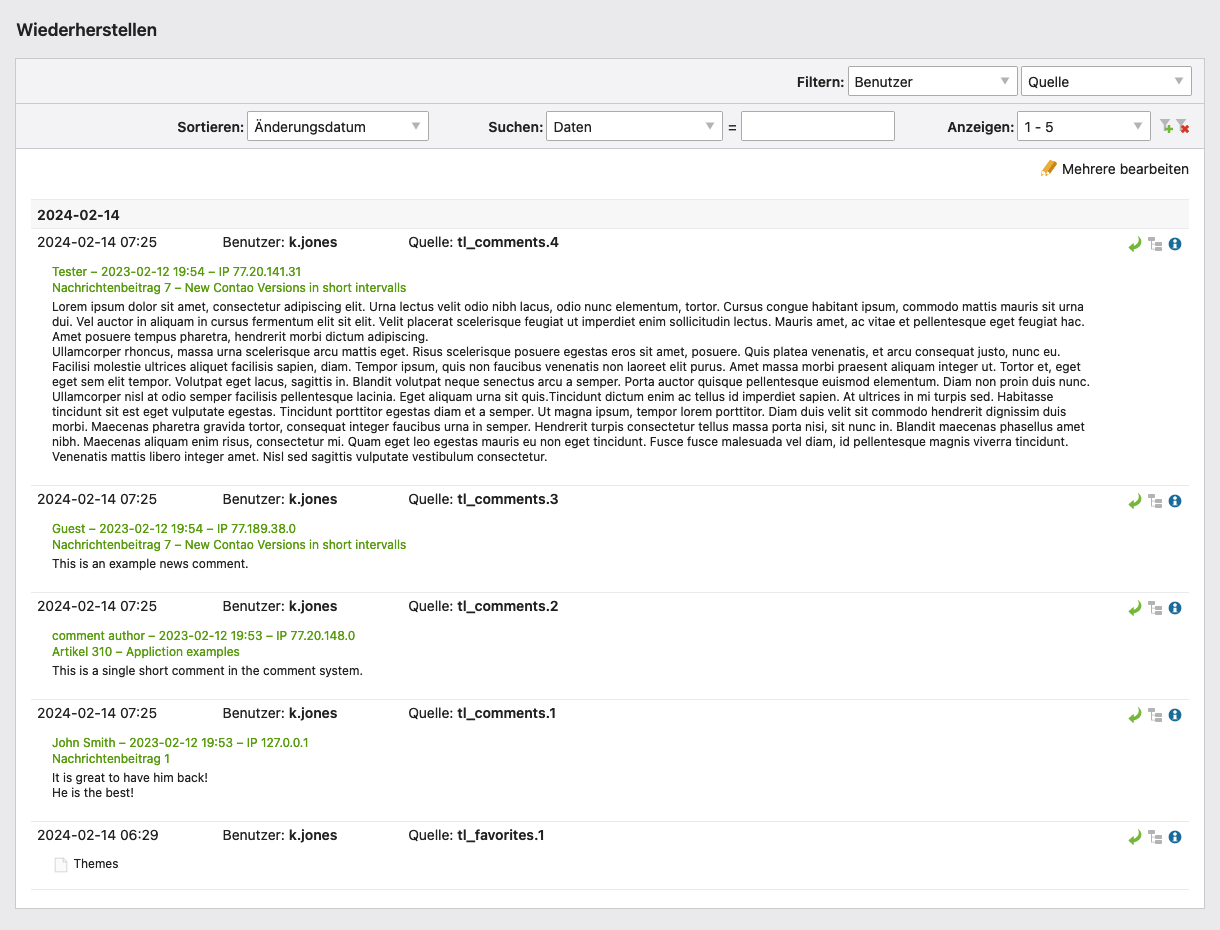Click the Tester comment header with IP 77.20.141.31
Image resolution: width=1220 pixels, height=930 pixels.
pyautogui.click(x=177, y=272)
